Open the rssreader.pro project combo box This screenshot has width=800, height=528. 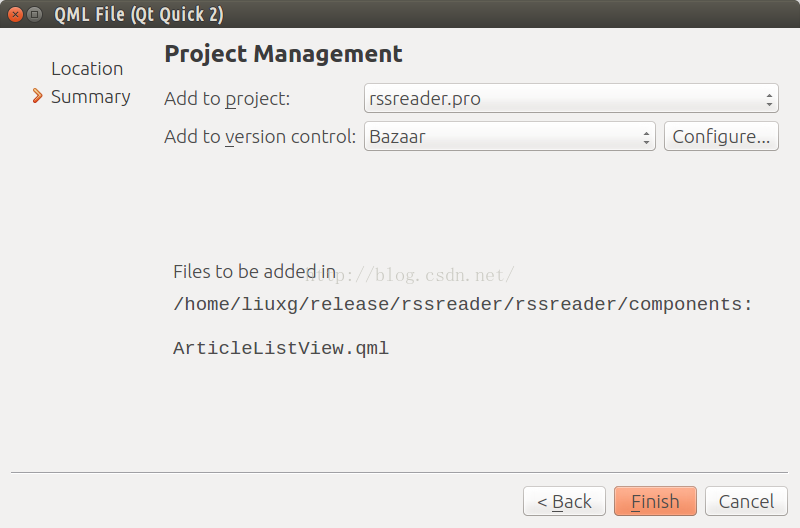click(571, 98)
